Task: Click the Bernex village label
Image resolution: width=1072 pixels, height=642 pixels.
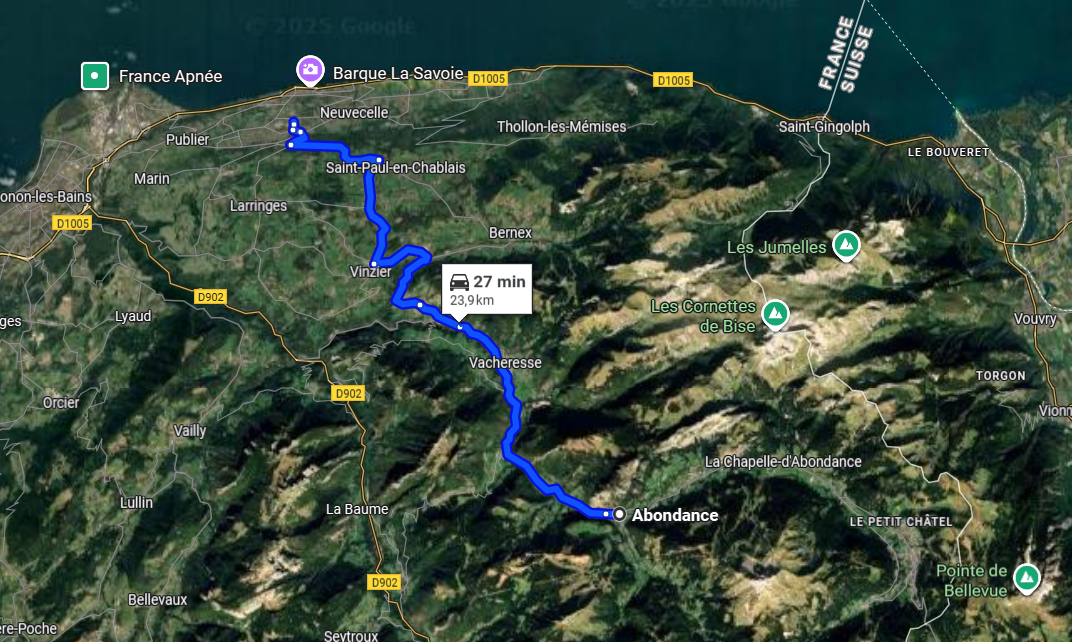Action: point(510,232)
